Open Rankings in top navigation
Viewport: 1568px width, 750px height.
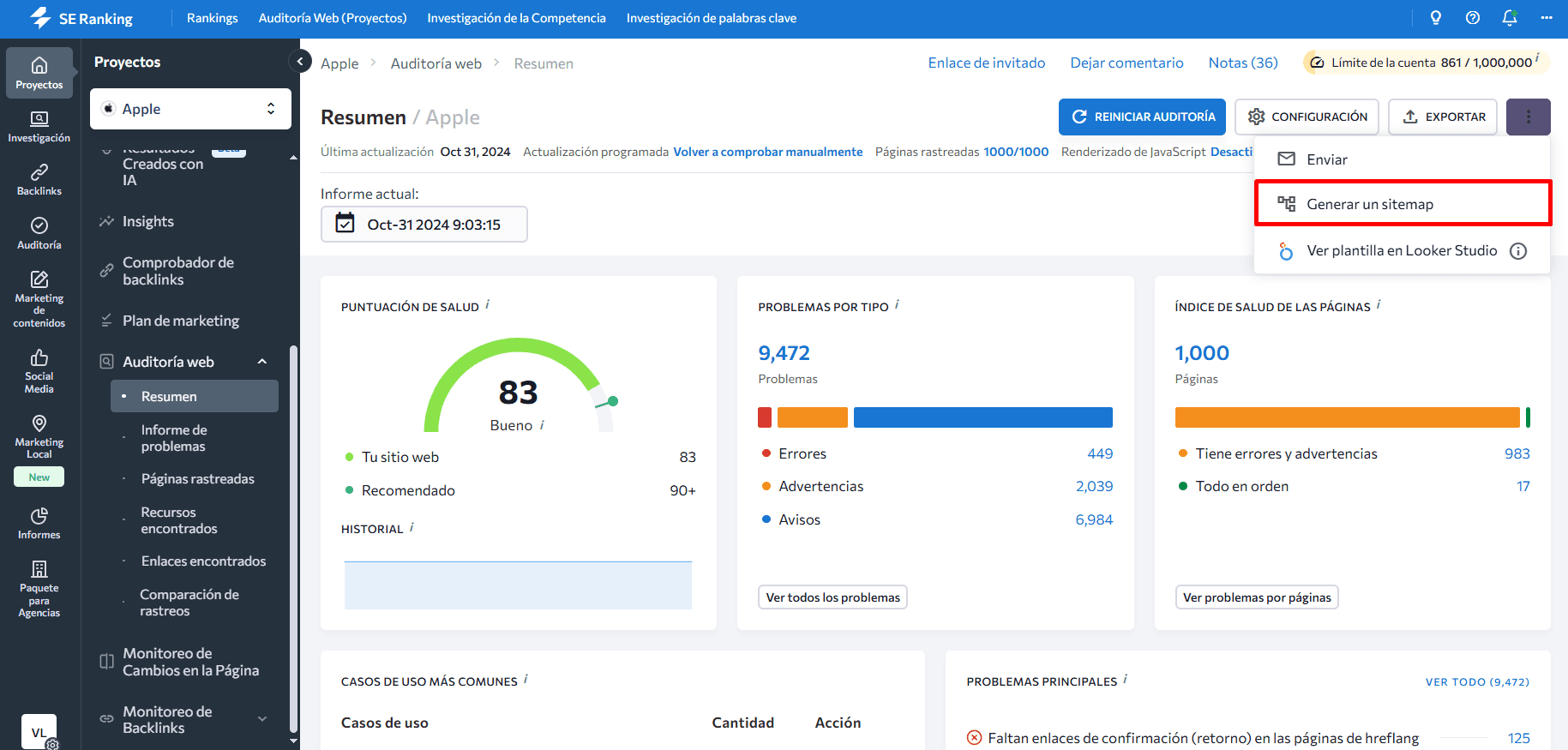(x=213, y=18)
